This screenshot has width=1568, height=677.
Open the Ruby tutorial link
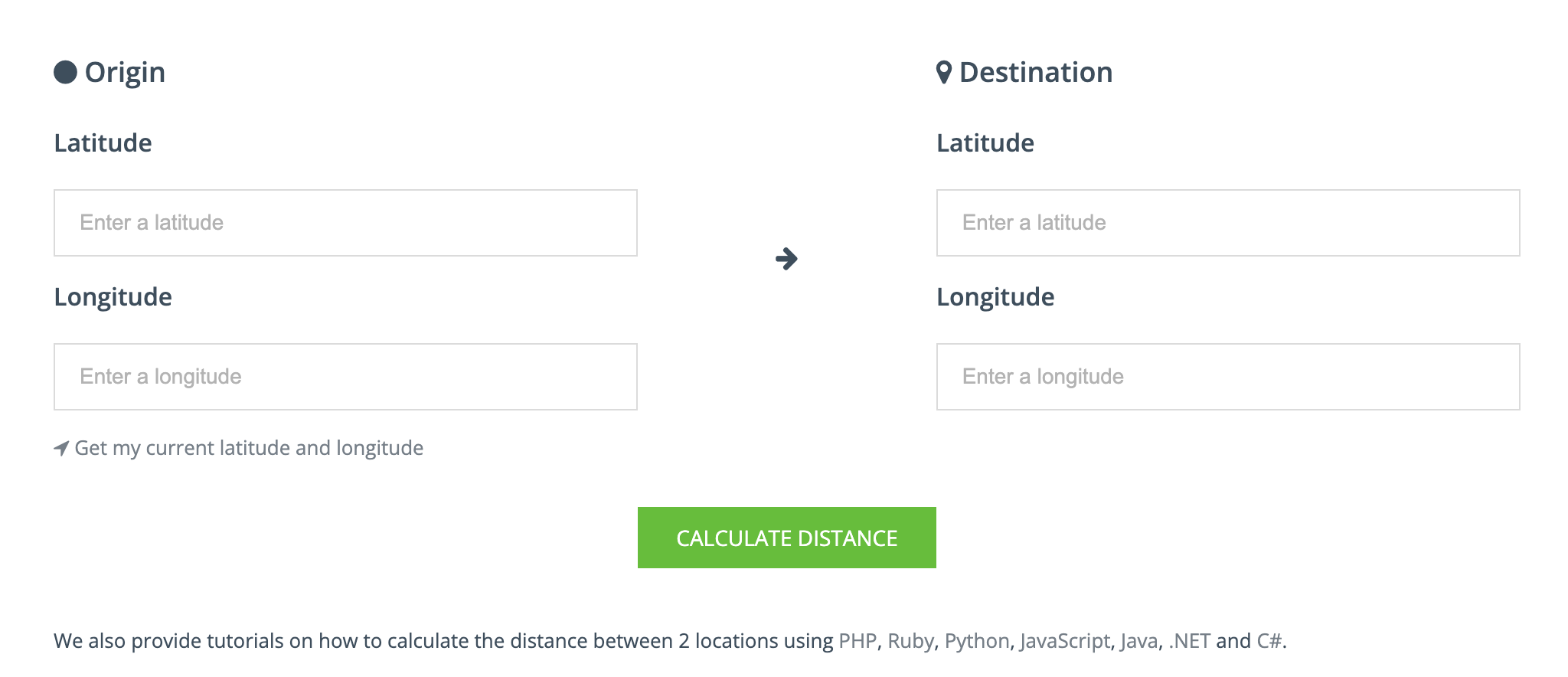pos(910,641)
